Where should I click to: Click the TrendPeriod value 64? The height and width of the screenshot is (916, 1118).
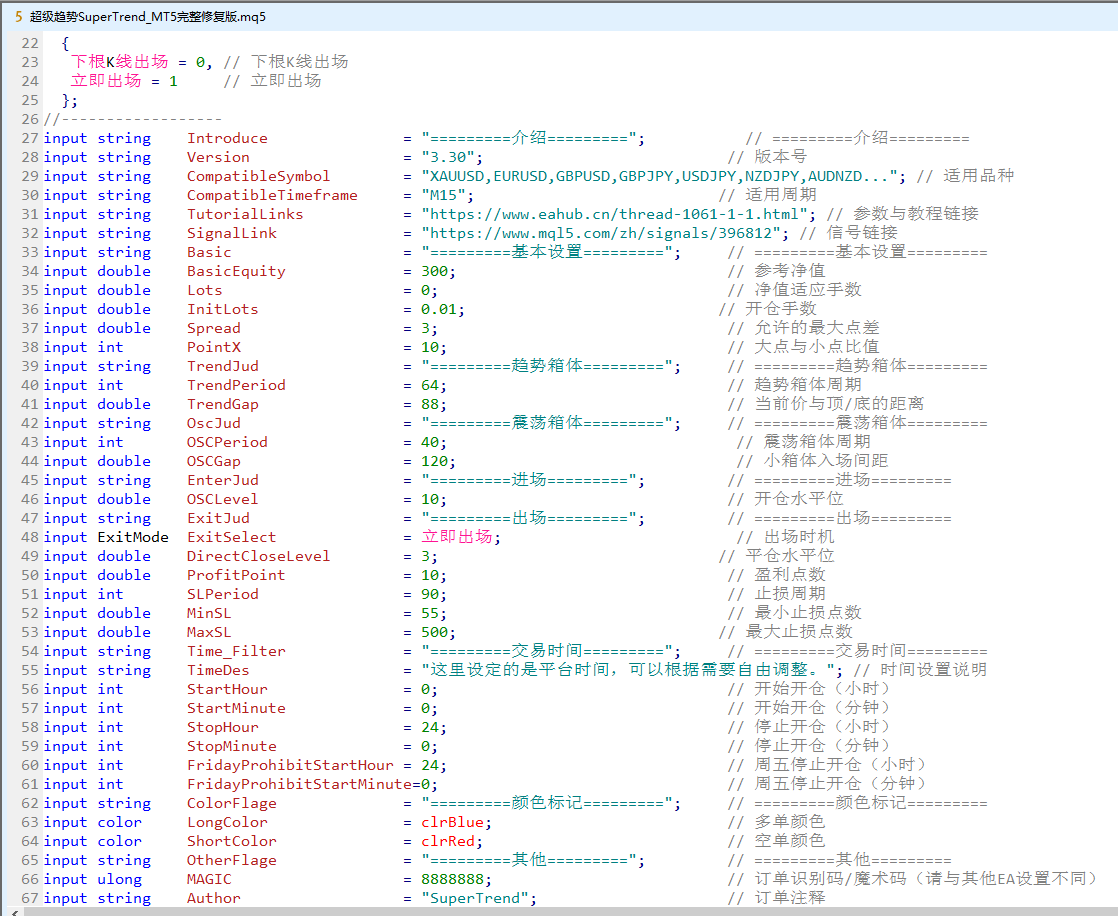[x=429, y=386]
